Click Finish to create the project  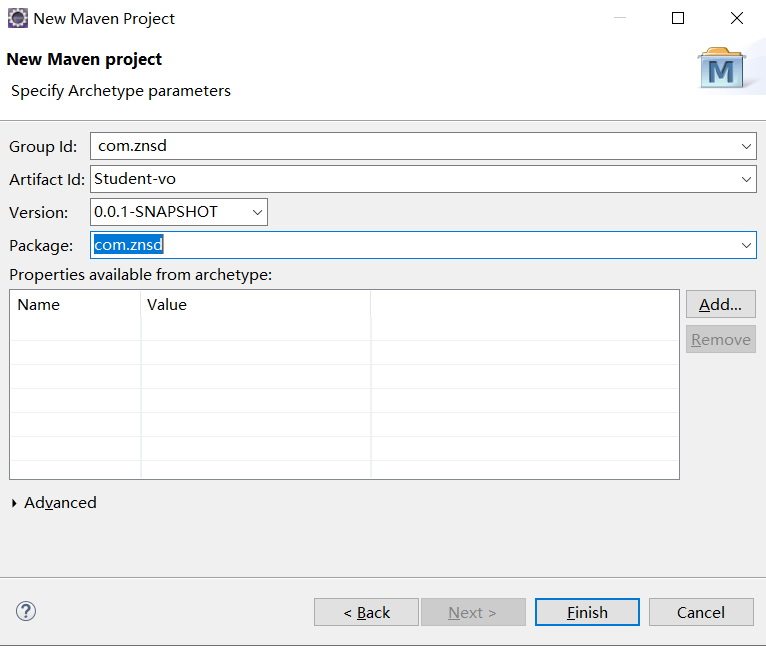[587, 612]
